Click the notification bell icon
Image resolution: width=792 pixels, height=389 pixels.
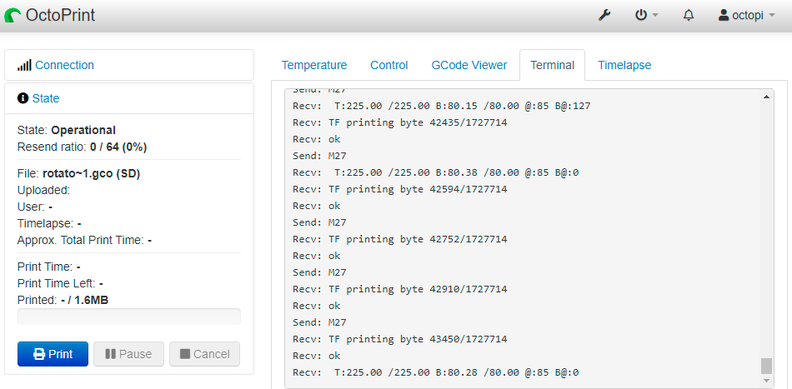coord(688,15)
